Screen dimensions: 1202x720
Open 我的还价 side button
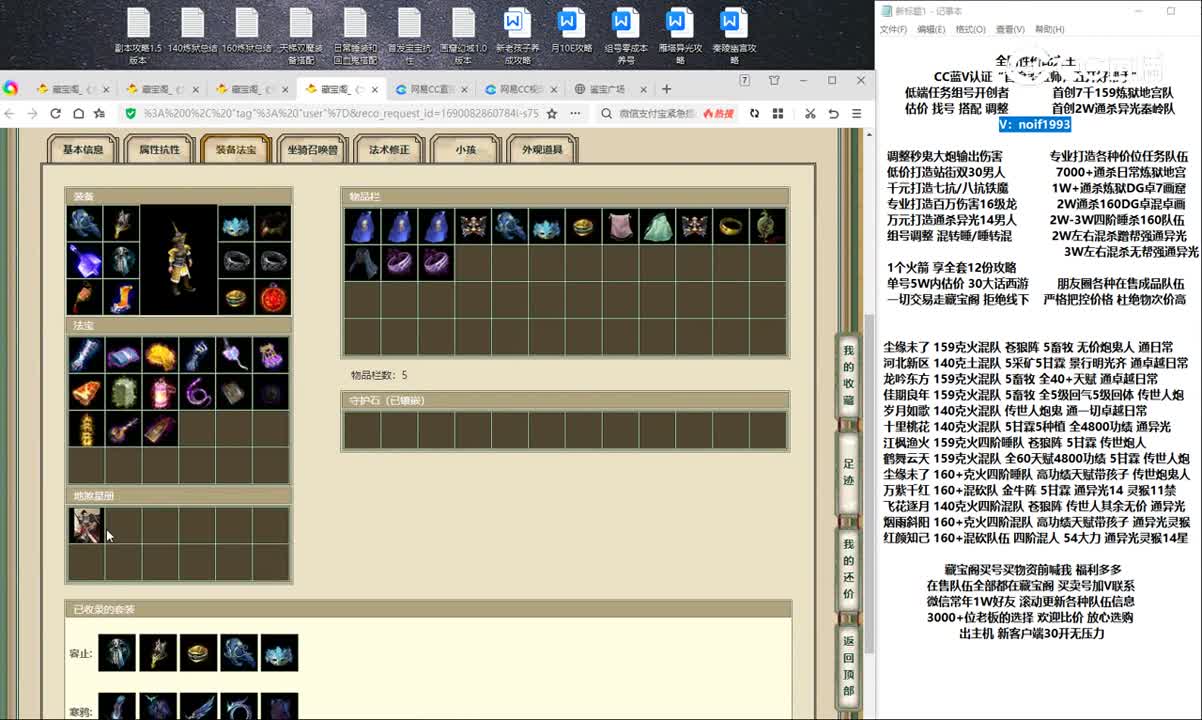coord(848,568)
